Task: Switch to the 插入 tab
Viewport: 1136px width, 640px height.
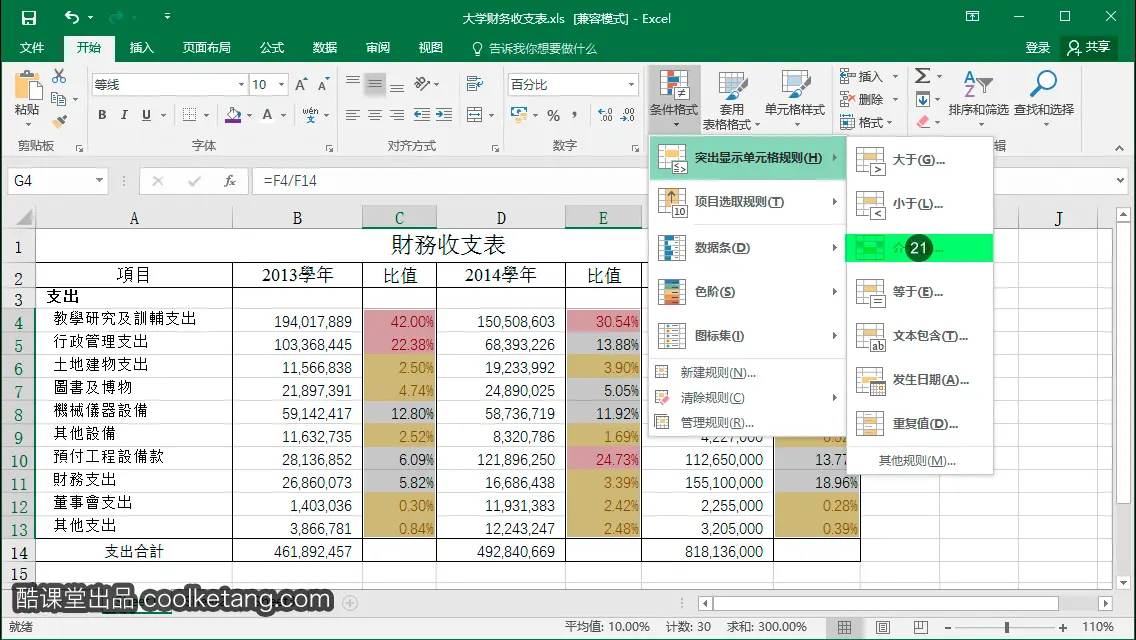Action: click(x=141, y=48)
